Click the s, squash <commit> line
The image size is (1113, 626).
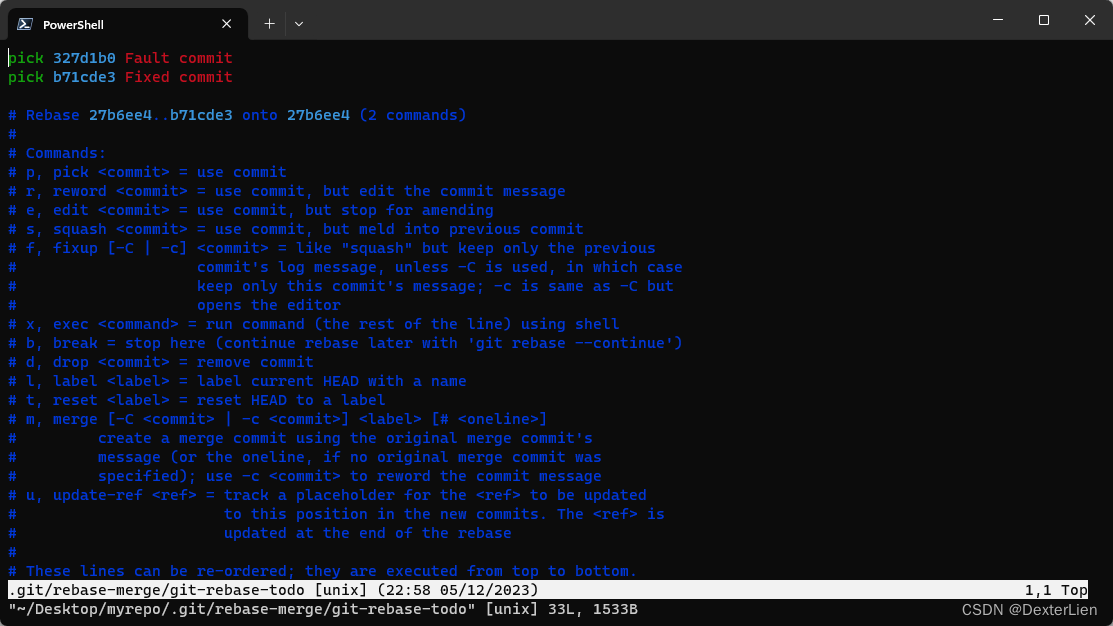click(x=295, y=229)
